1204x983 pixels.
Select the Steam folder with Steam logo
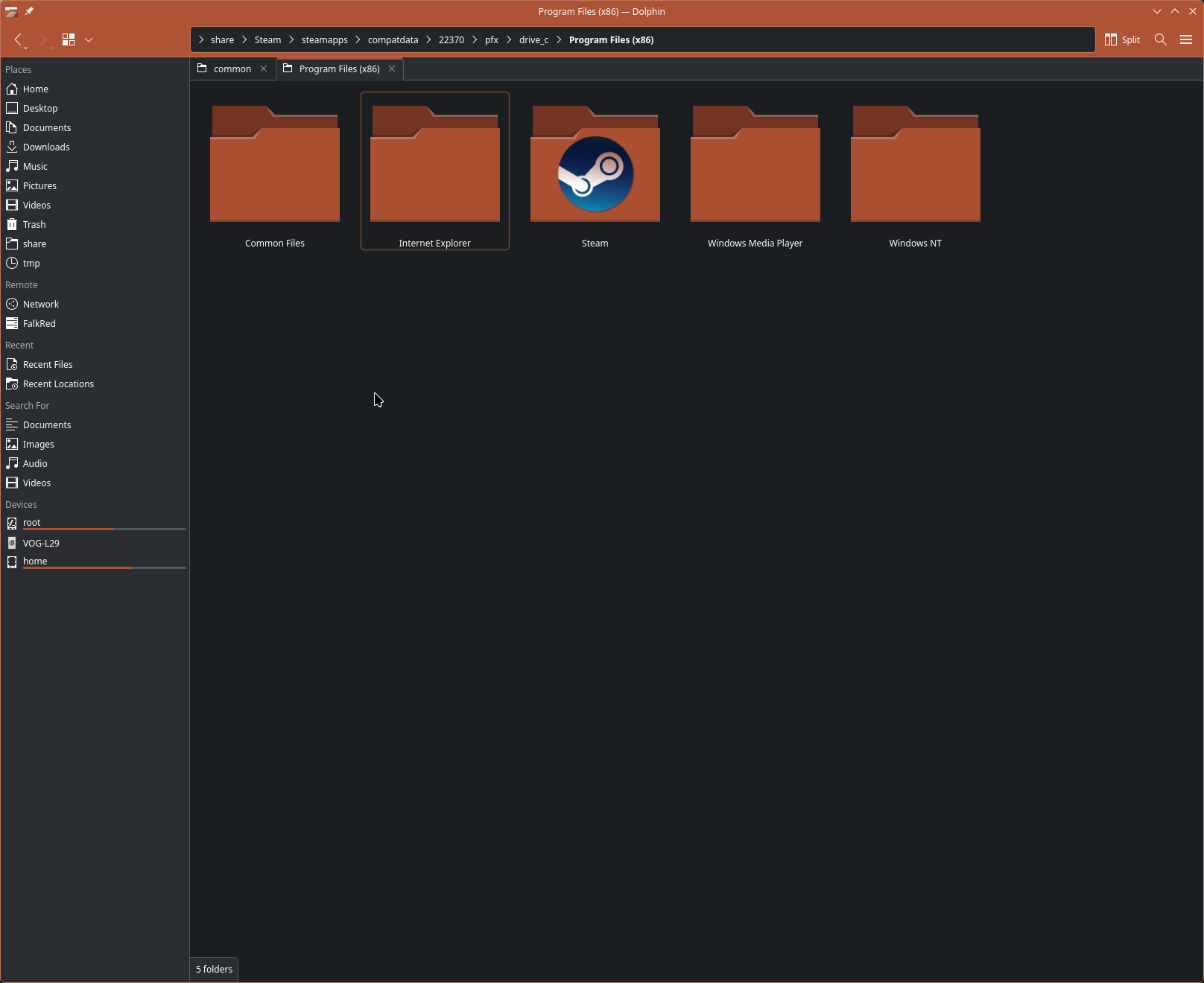point(595,171)
